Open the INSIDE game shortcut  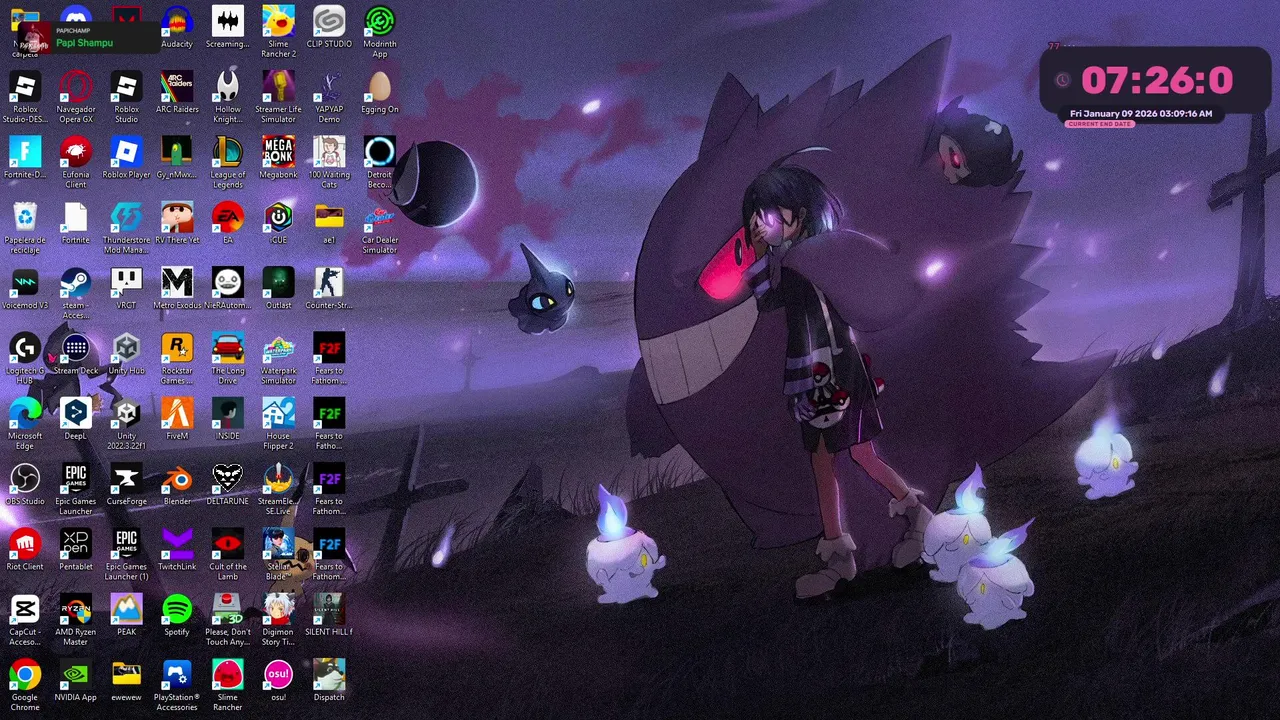(x=228, y=413)
